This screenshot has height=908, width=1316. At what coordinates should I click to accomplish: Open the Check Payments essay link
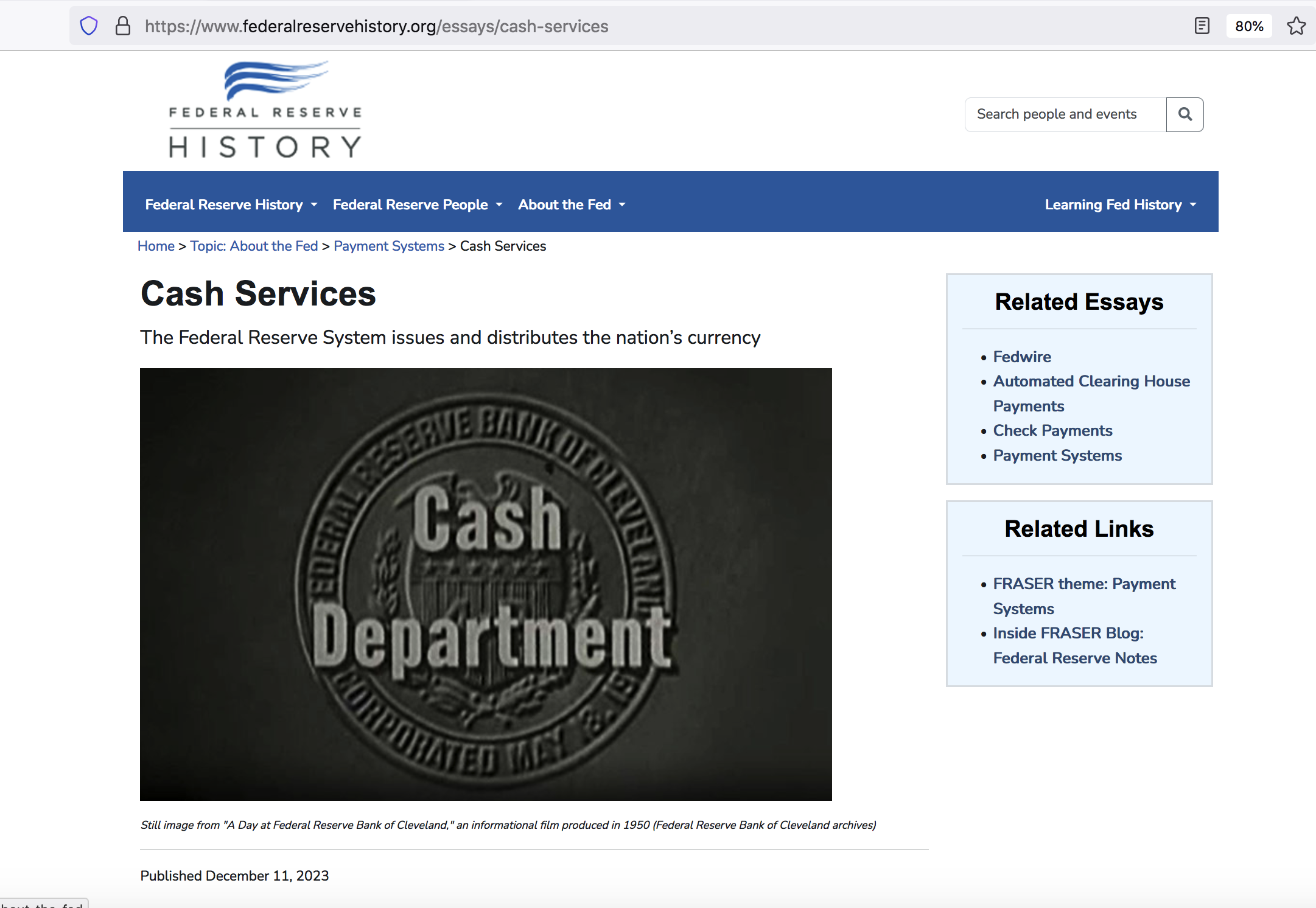click(x=1052, y=430)
